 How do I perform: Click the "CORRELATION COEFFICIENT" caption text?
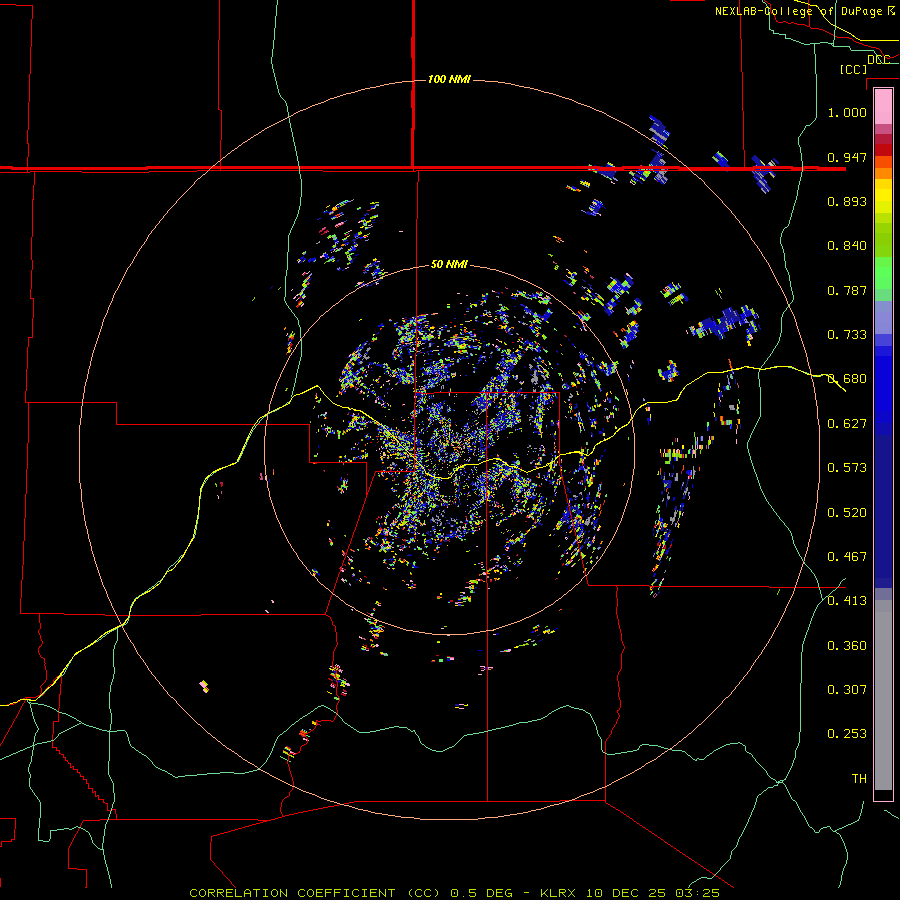pos(292,893)
